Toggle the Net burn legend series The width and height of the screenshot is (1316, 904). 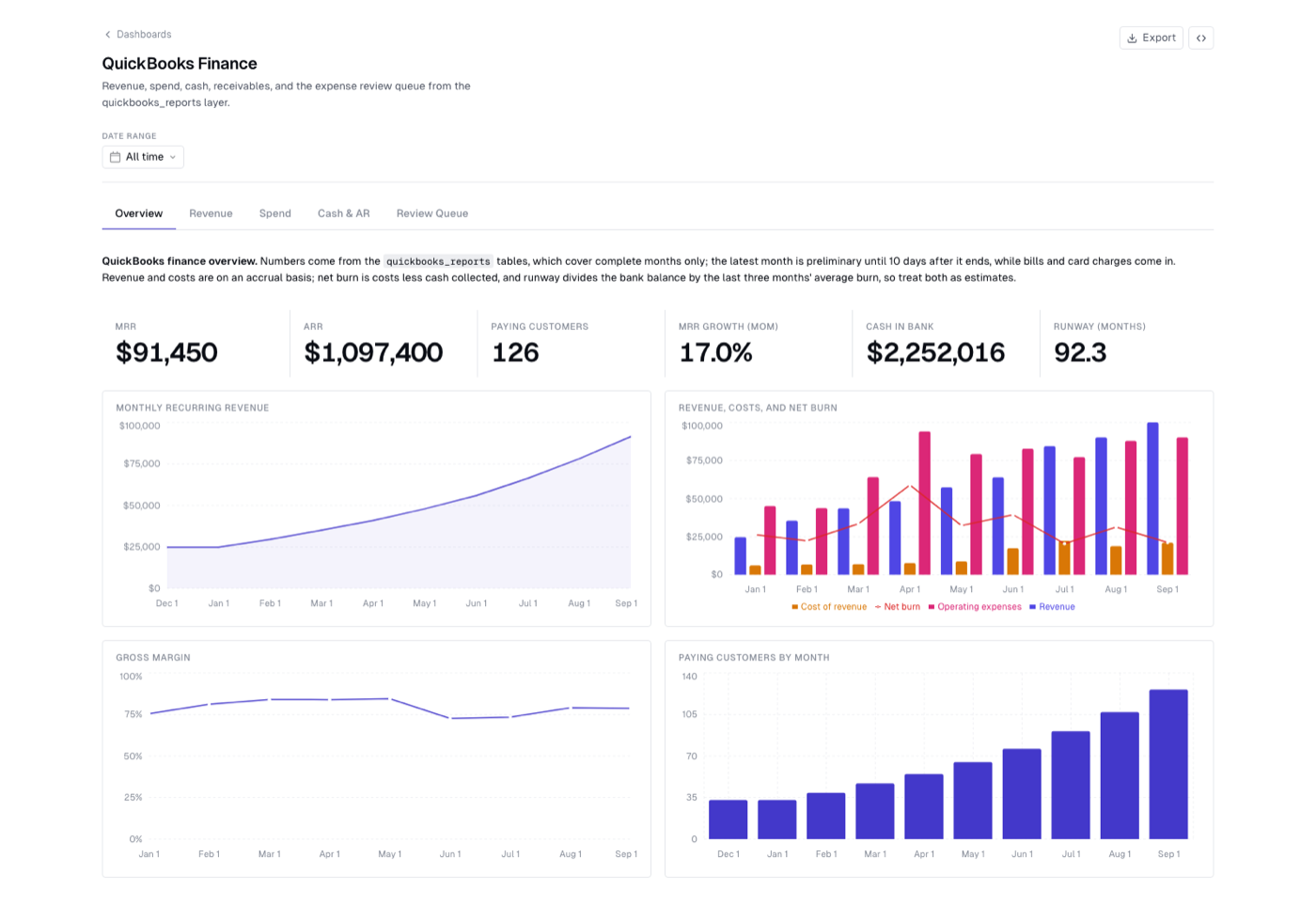point(898,607)
